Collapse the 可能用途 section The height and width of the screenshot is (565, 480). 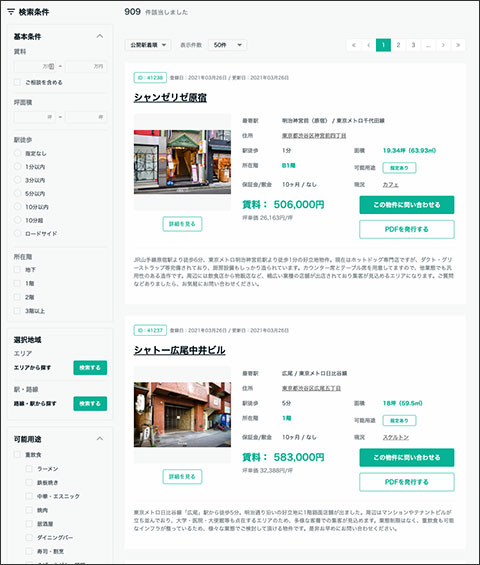(100, 439)
